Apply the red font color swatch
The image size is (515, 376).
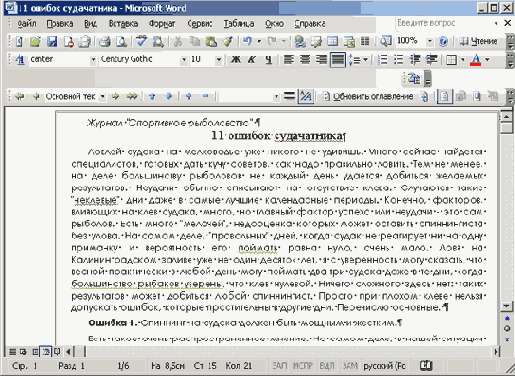pyautogui.click(x=476, y=60)
